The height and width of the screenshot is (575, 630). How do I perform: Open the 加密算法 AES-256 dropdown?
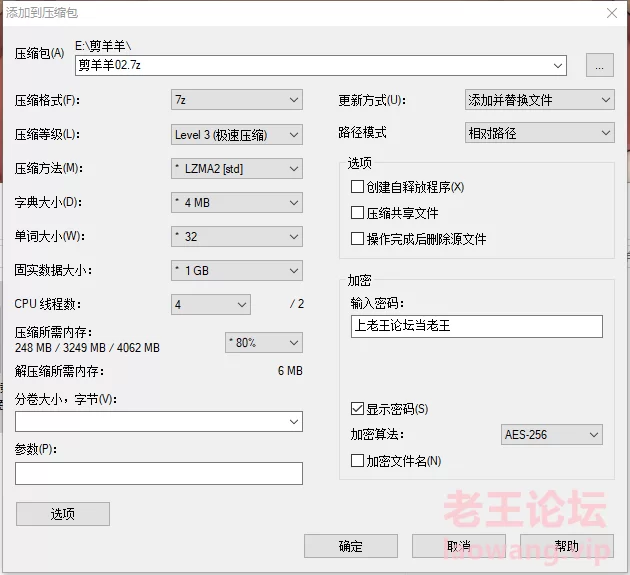pyautogui.click(x=552, y=434)
